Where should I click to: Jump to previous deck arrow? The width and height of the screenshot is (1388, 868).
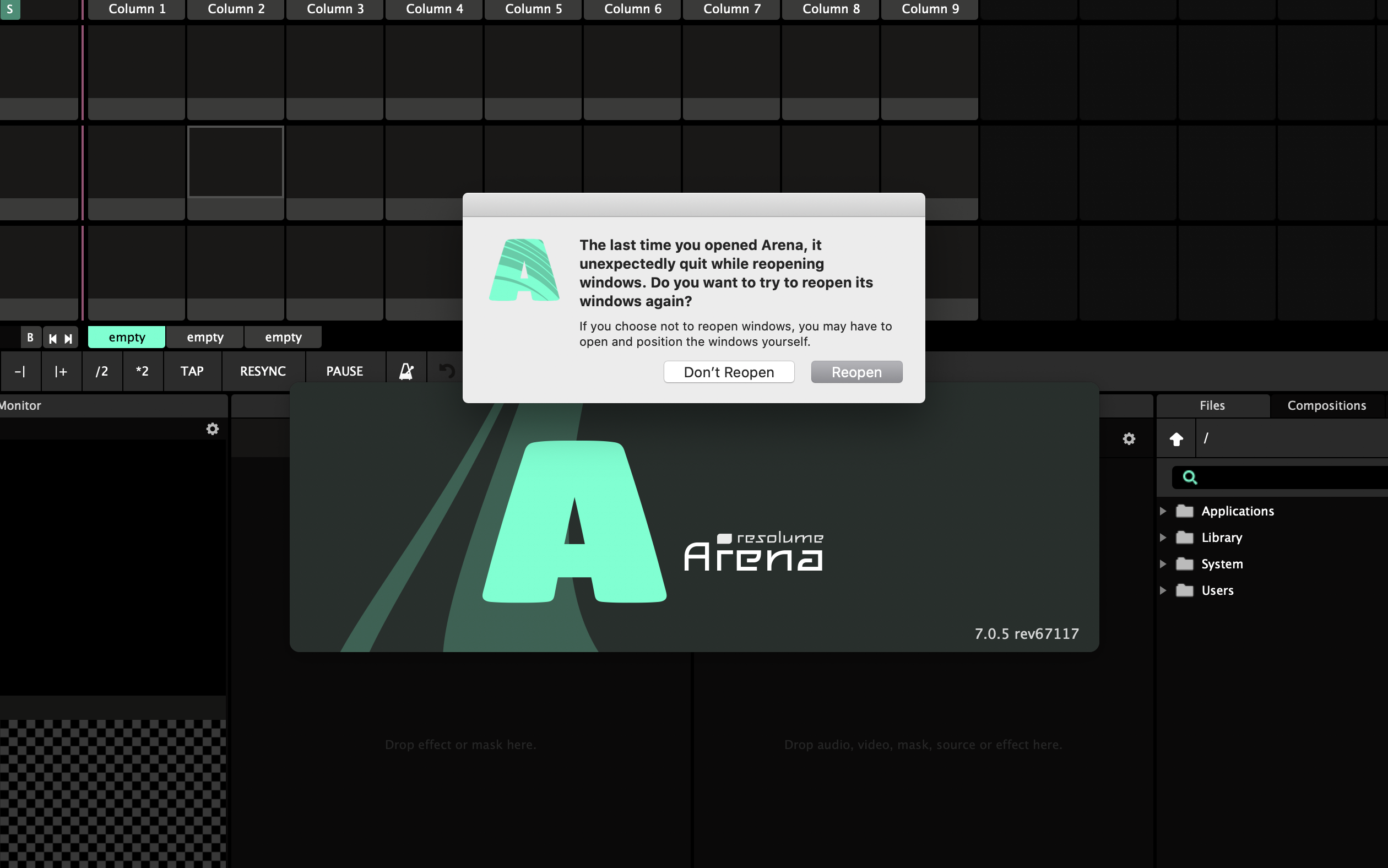[53, 338]
